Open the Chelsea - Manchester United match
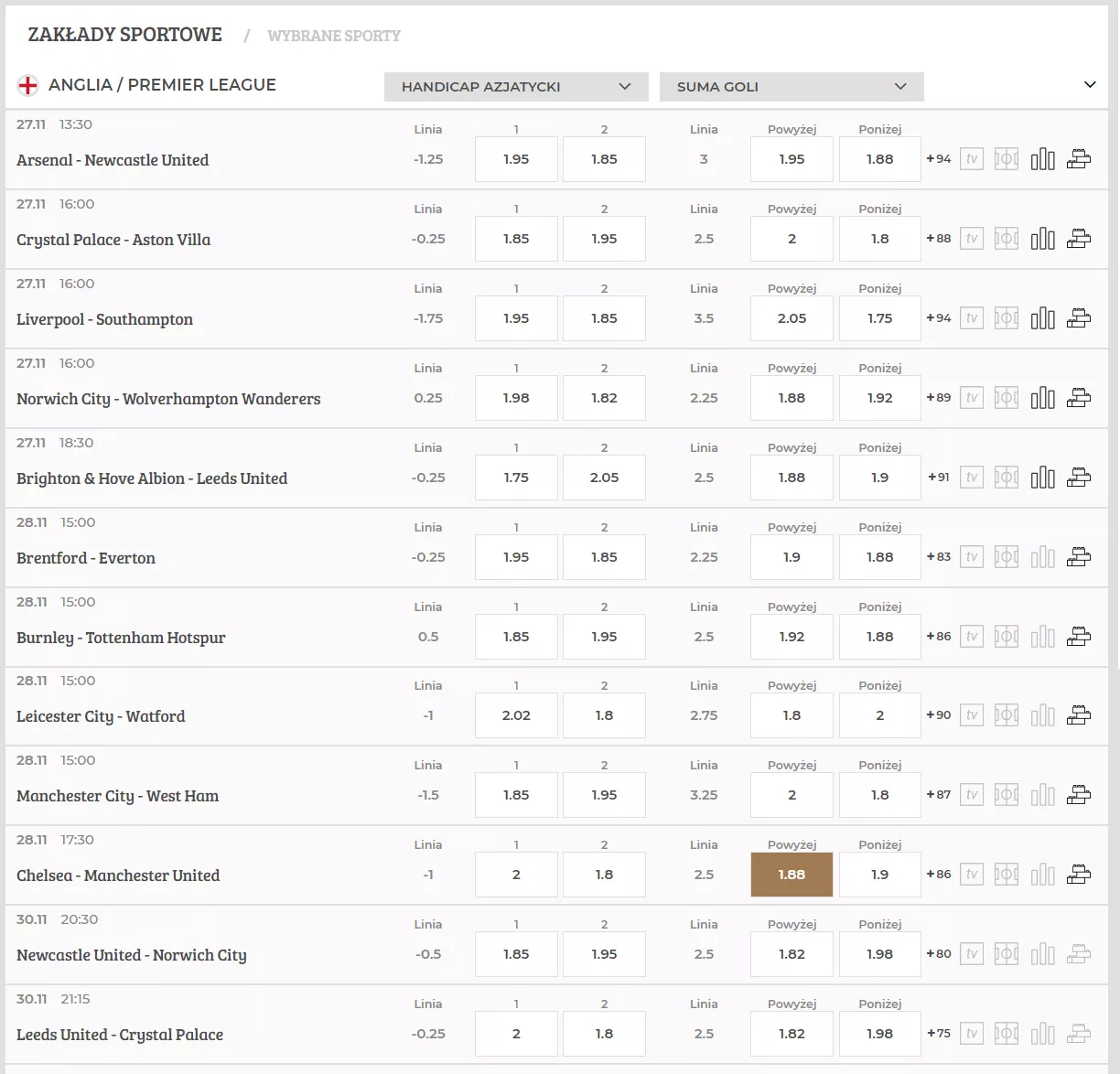This screenshot has width=1120, height=1074. [x=118, y=875]
